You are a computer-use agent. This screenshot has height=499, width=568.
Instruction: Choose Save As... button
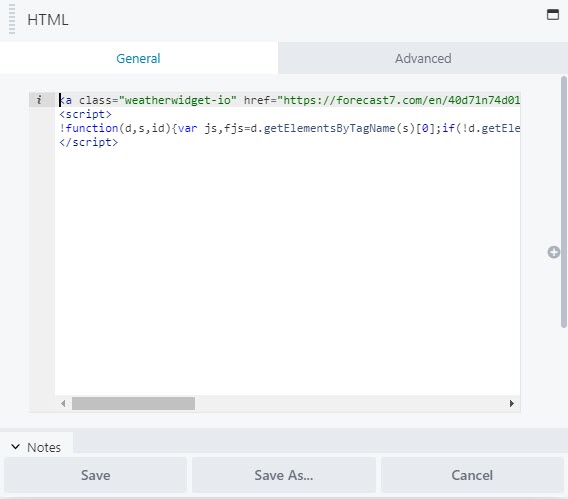[284, 475]
